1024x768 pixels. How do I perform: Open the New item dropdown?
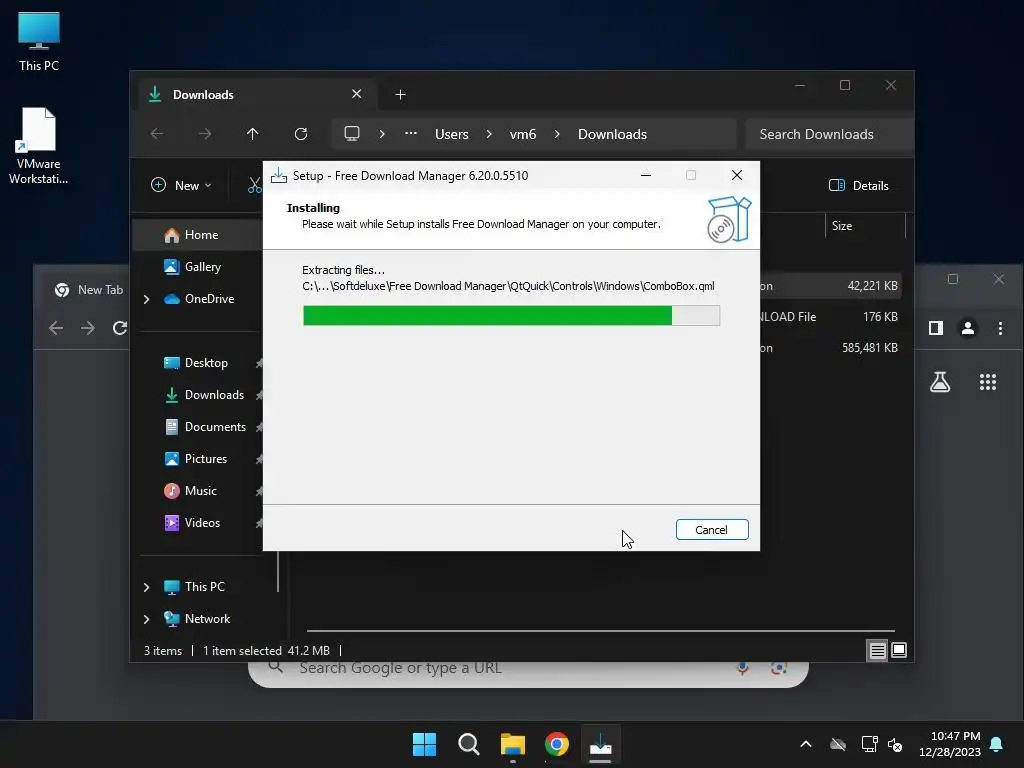[182, 185]
